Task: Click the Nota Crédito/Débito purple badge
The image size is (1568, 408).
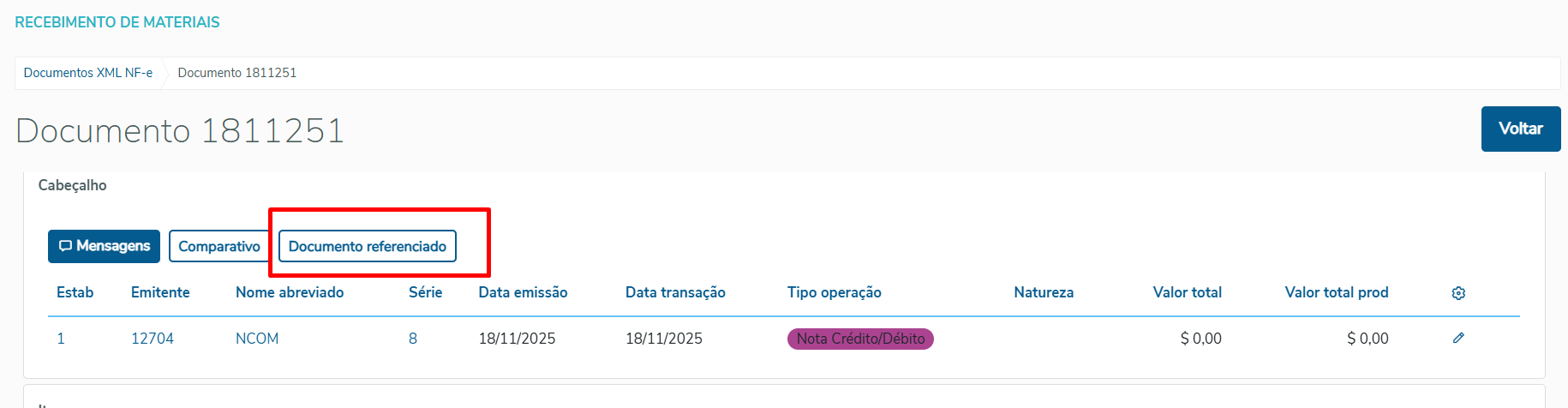Action: click(x=860, y=339)
